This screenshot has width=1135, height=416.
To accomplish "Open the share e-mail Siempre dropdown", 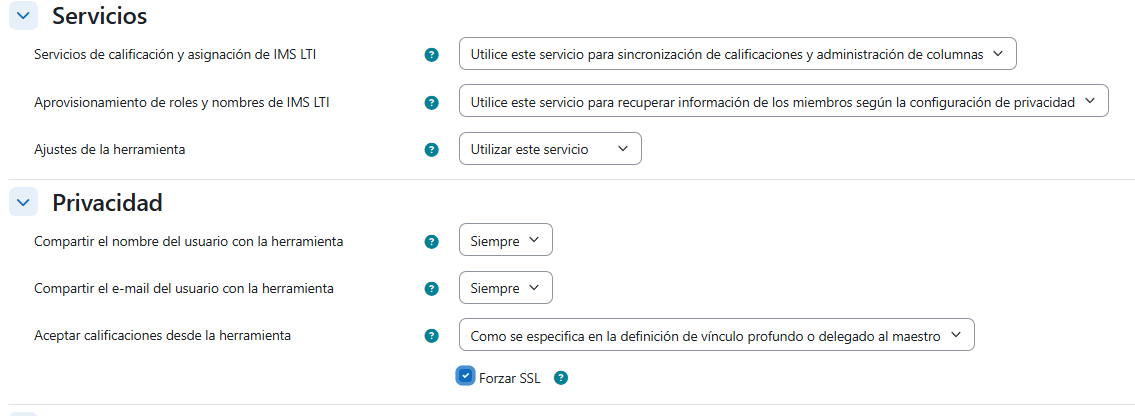I will pyautogui.click(x=505, y=288).
